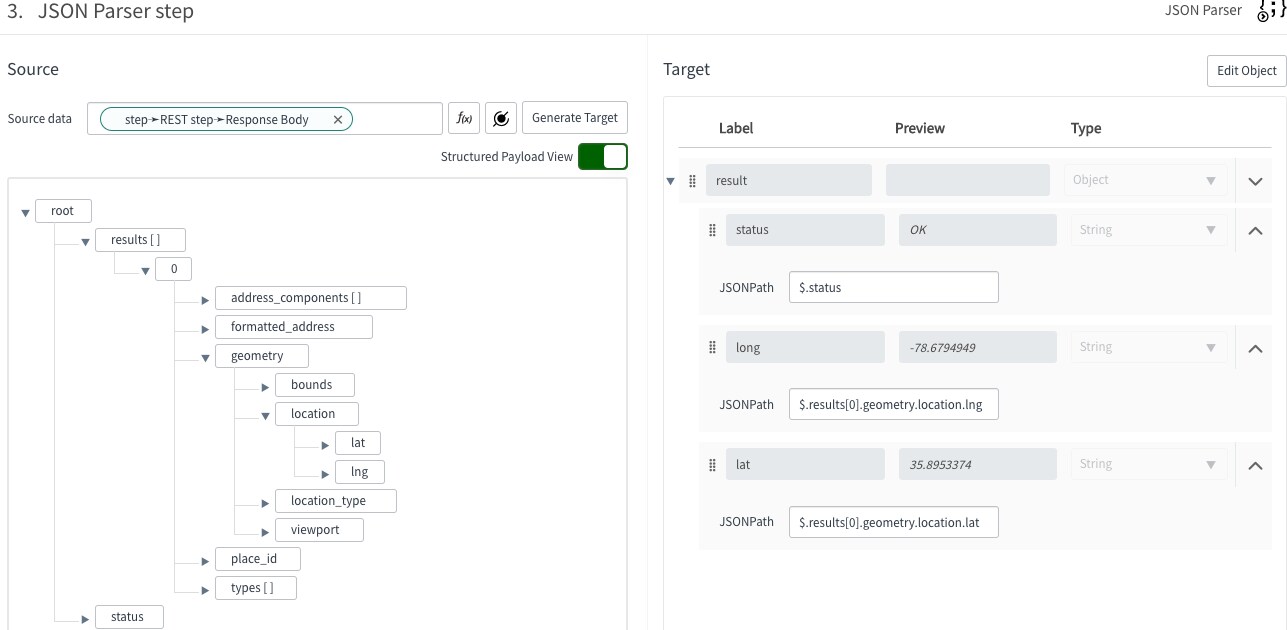This screenshot has height=630, width=1287.
Task: Expand the lng source node arrow
Action: (325, 473)
